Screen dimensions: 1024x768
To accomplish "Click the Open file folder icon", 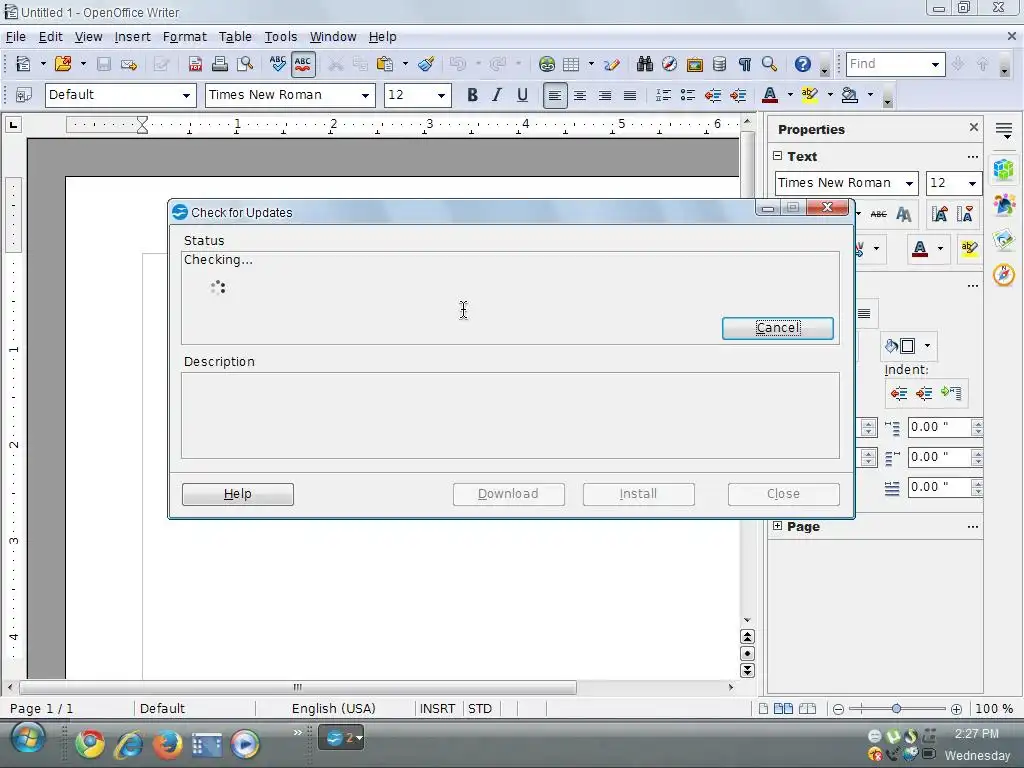I will coord(63,64).
